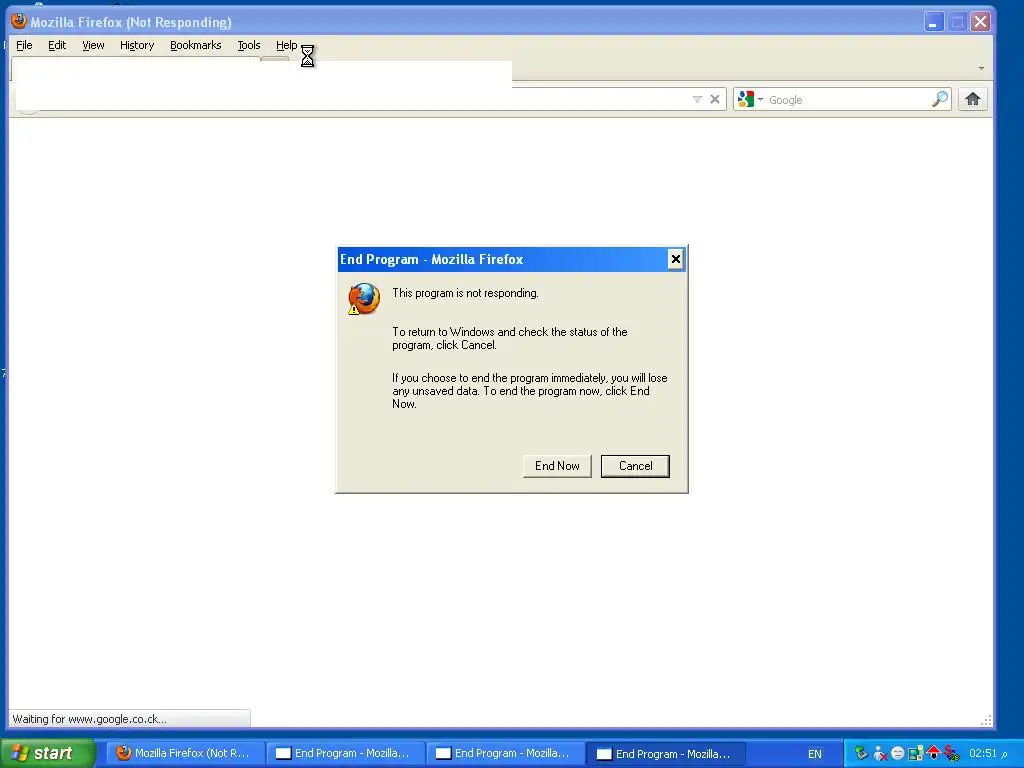Viewport: 1024px width, 768px height.
Task: Click the round face tray icon
Action: [x=898, y=753]
